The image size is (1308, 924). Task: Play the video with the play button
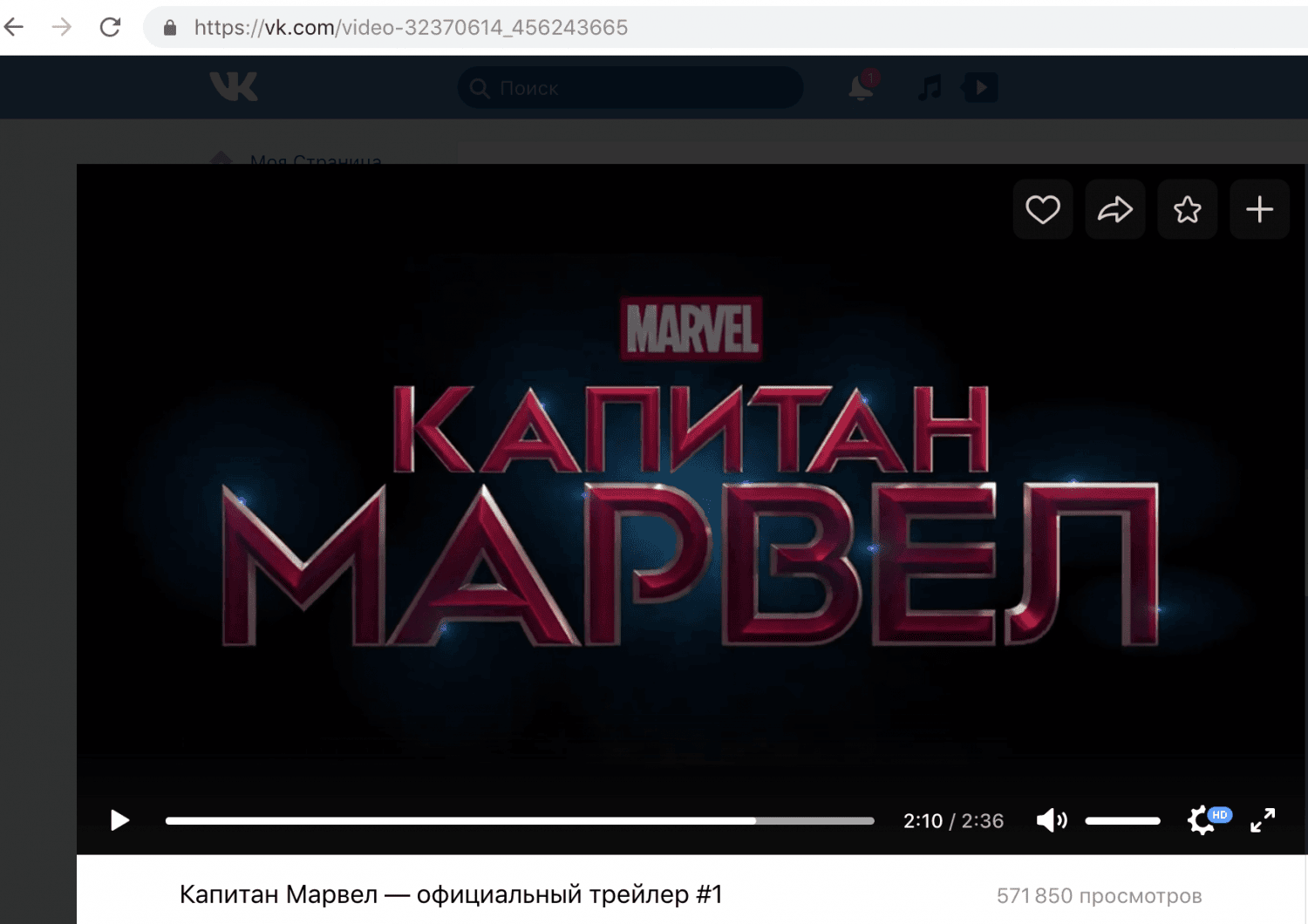point(119,820)
